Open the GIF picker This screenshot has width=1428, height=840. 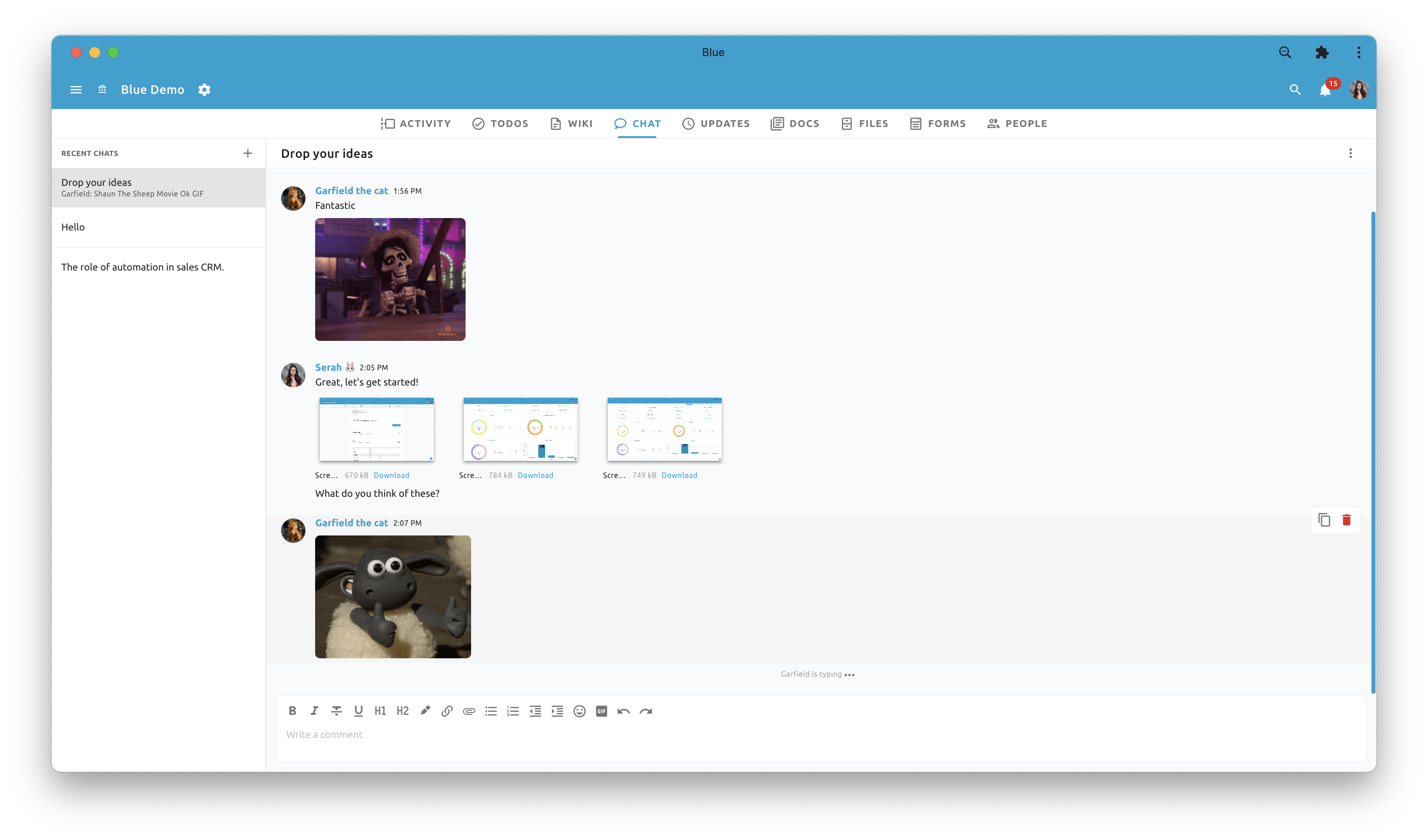click(601, 711)
